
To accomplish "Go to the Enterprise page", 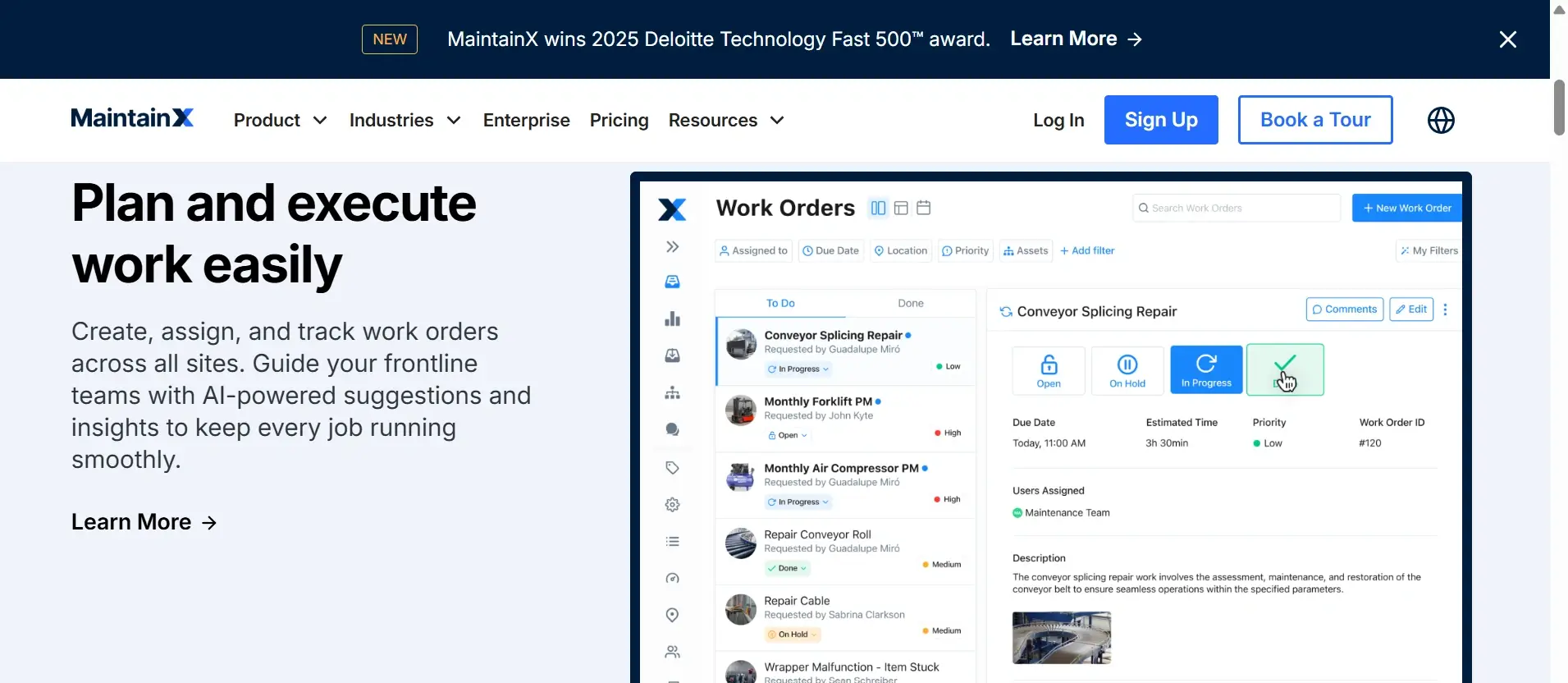I will point(527,120).
